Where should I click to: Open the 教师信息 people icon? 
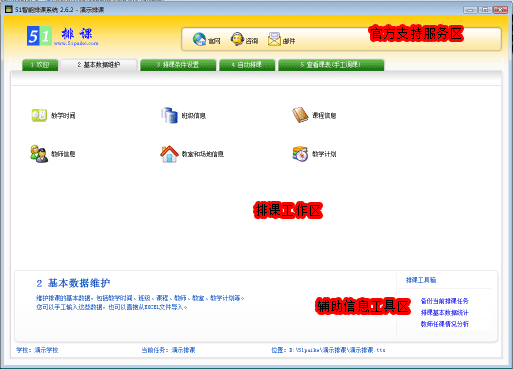click(39, 154)
